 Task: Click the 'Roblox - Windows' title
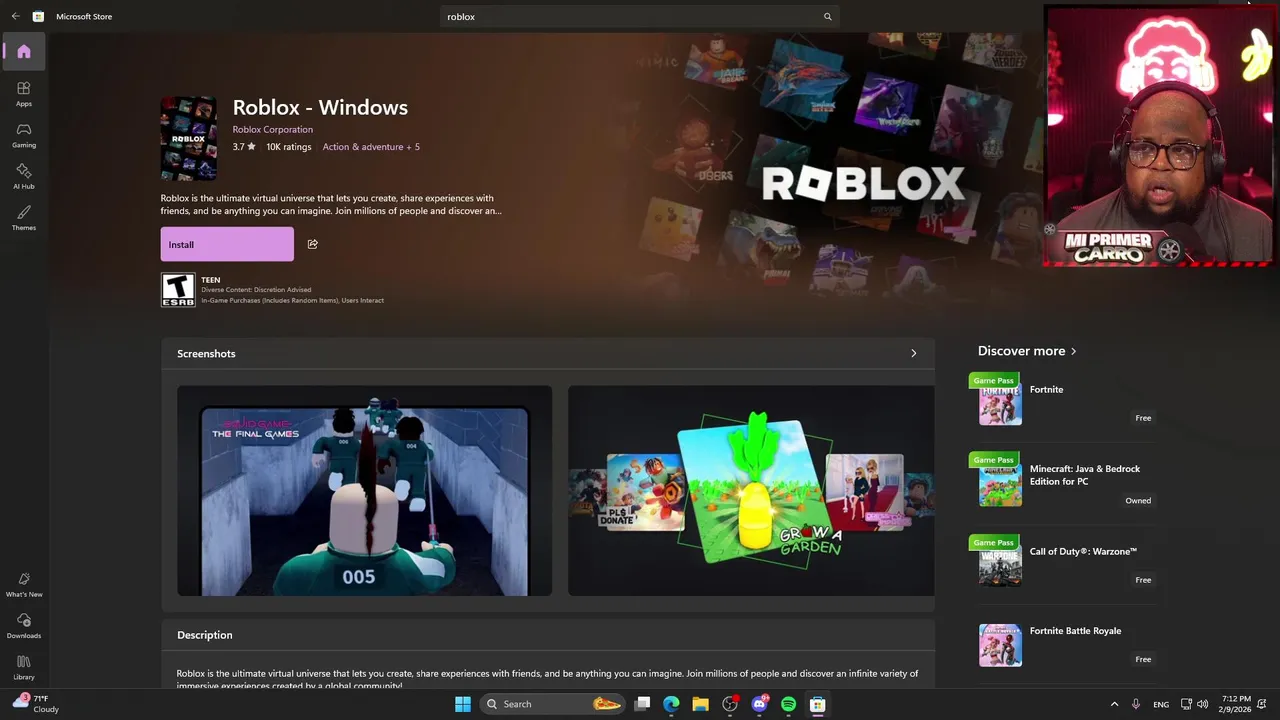pos(320,107)
